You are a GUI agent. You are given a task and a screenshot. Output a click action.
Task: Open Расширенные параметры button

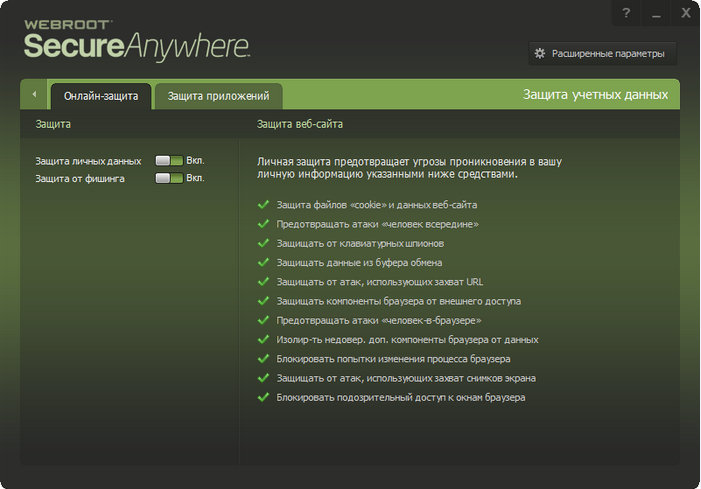pos(603,54)
